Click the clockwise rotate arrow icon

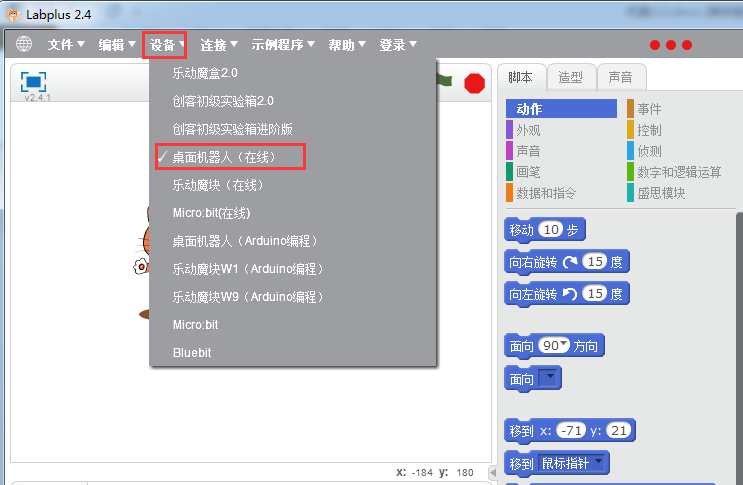point(570,262)
